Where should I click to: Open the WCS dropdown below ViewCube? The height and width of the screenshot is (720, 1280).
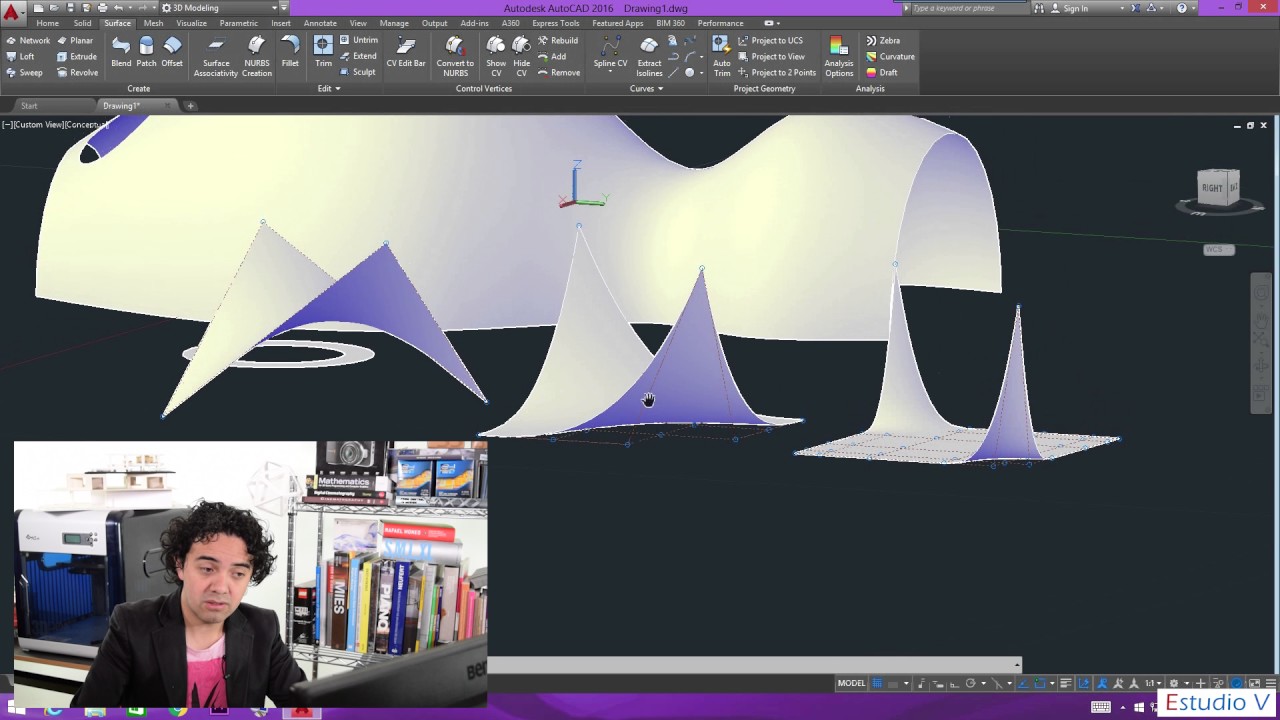click(x=1219, y=250)
